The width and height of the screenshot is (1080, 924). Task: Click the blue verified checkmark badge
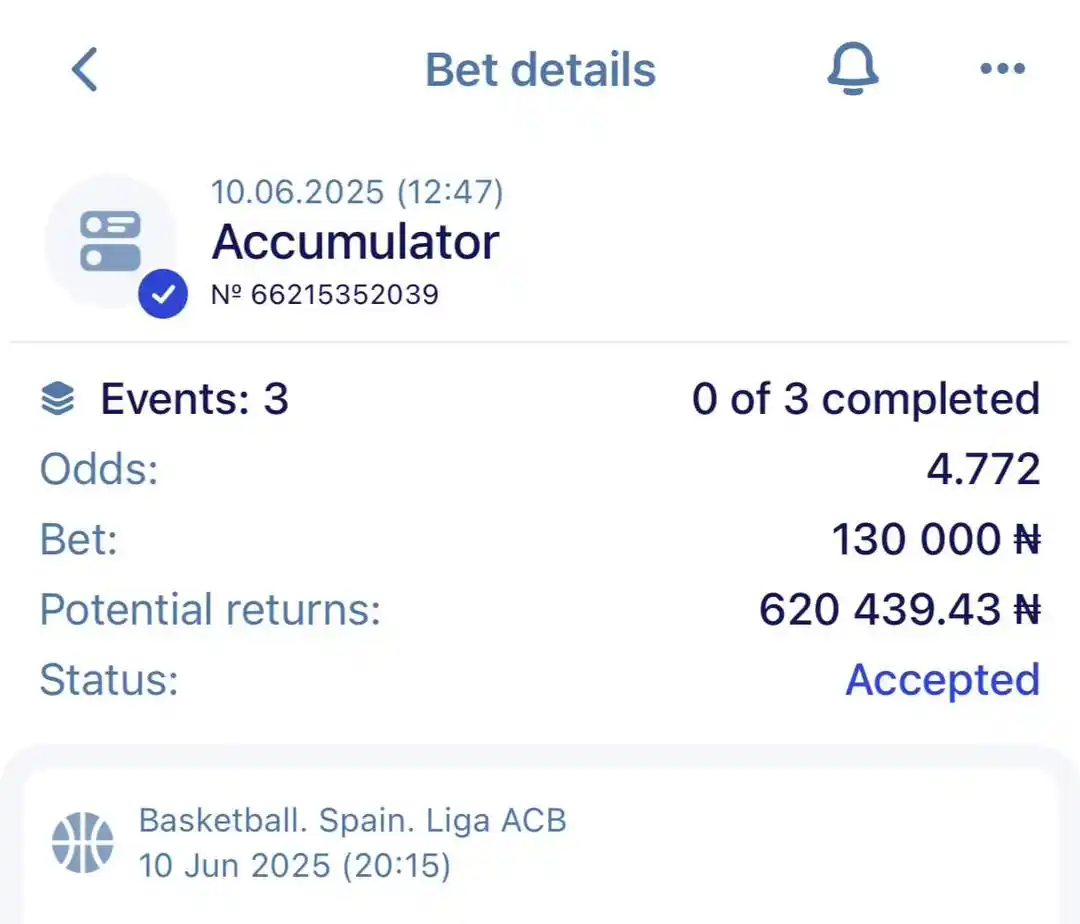(163, 294)
